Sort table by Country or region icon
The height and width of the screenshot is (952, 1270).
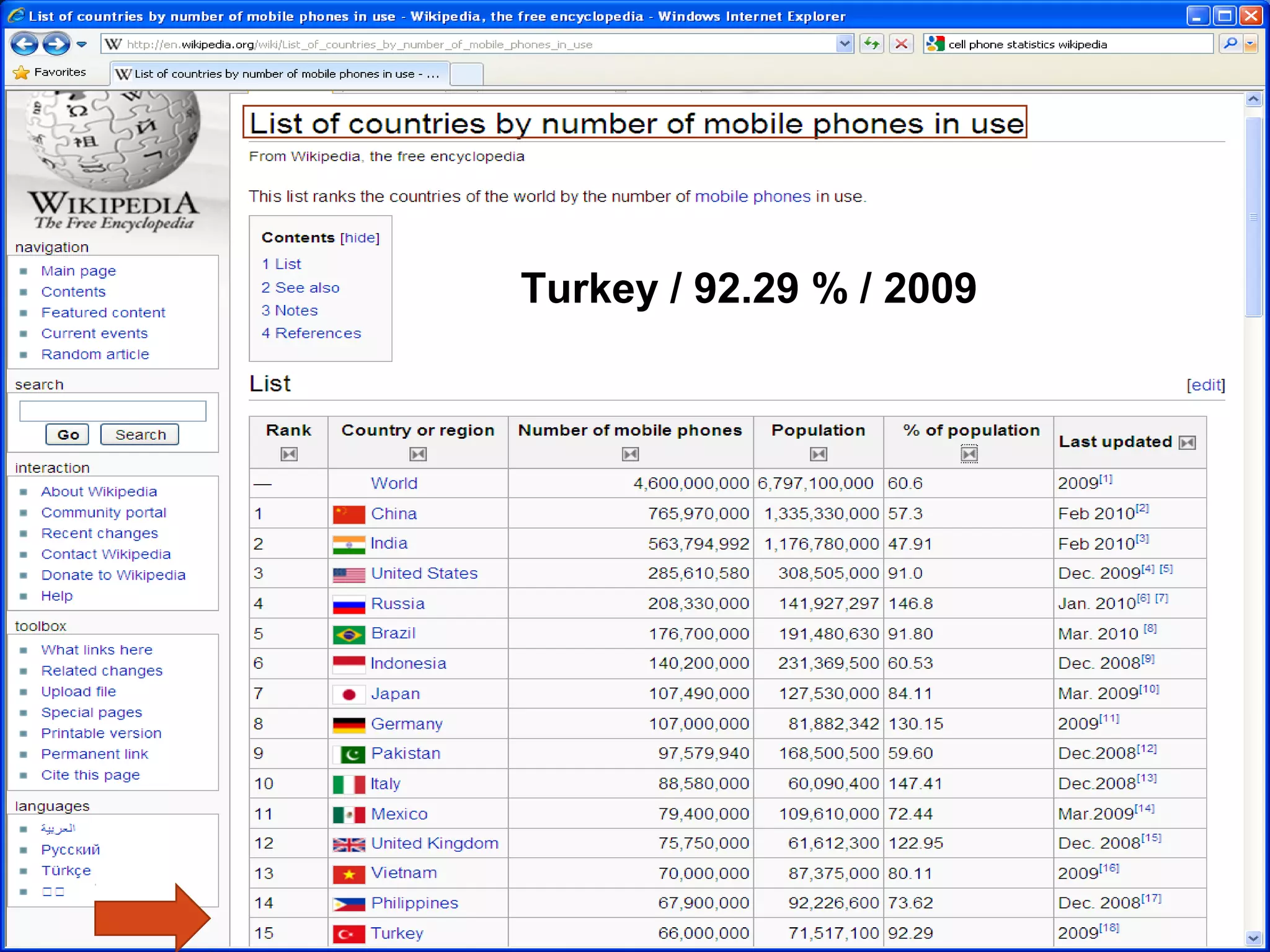pyautogui.click(x=418, y=454)
